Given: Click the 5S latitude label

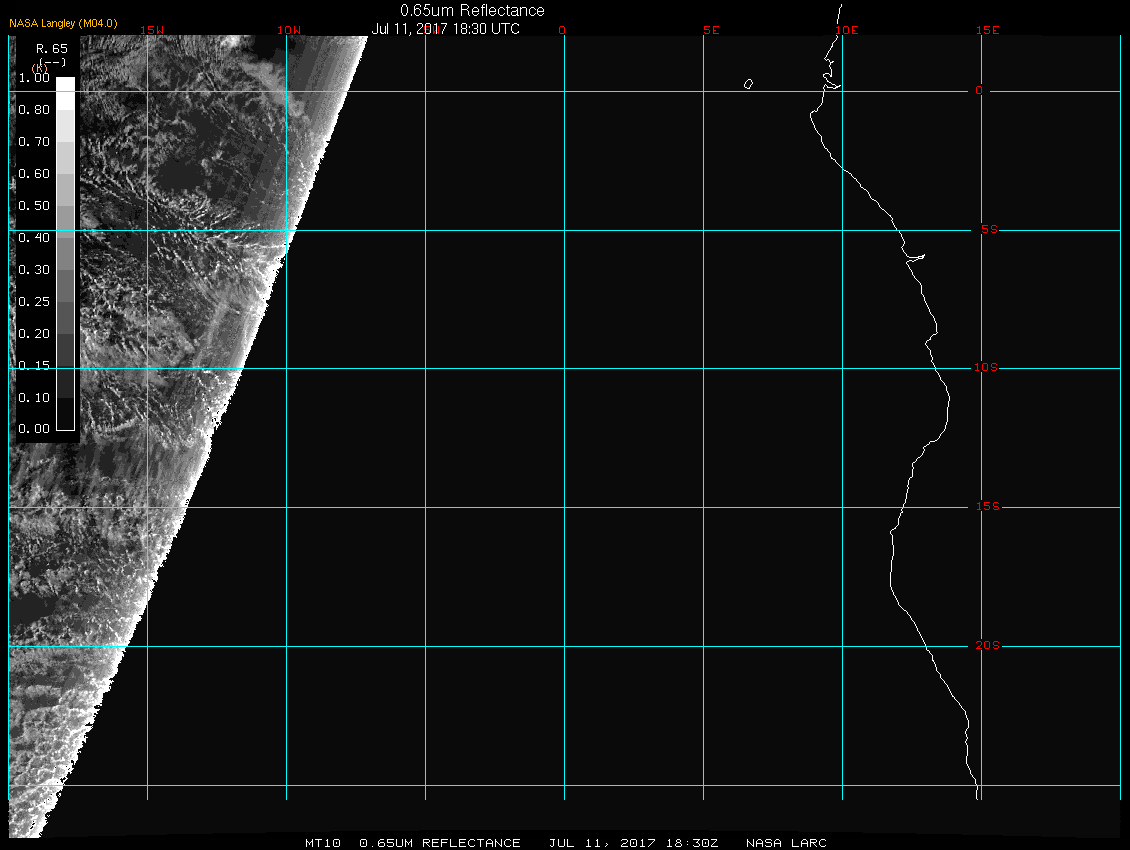Looking at the screenshot, I should (987, 230).
